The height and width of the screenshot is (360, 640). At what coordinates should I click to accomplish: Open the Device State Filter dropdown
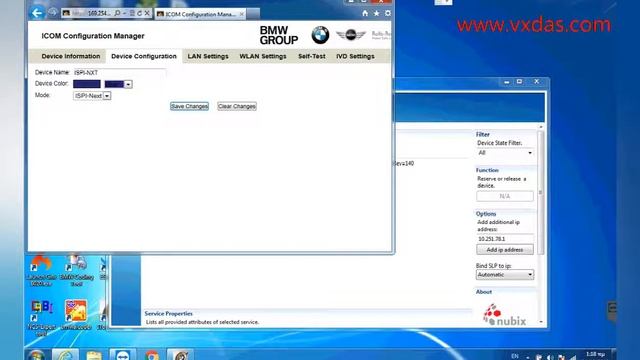[x=505, y=153]
